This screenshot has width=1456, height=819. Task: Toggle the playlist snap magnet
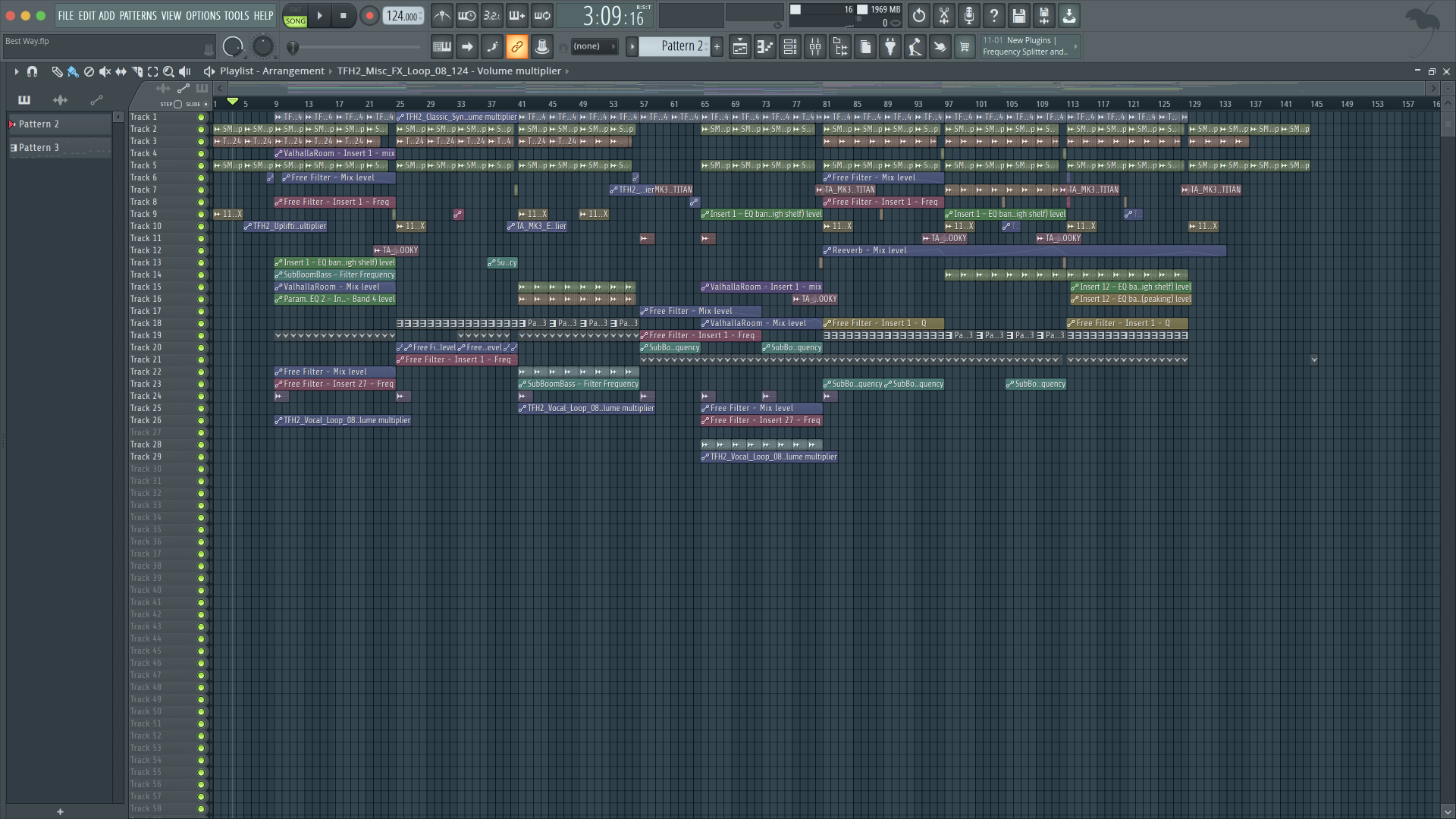click(32, 71)
